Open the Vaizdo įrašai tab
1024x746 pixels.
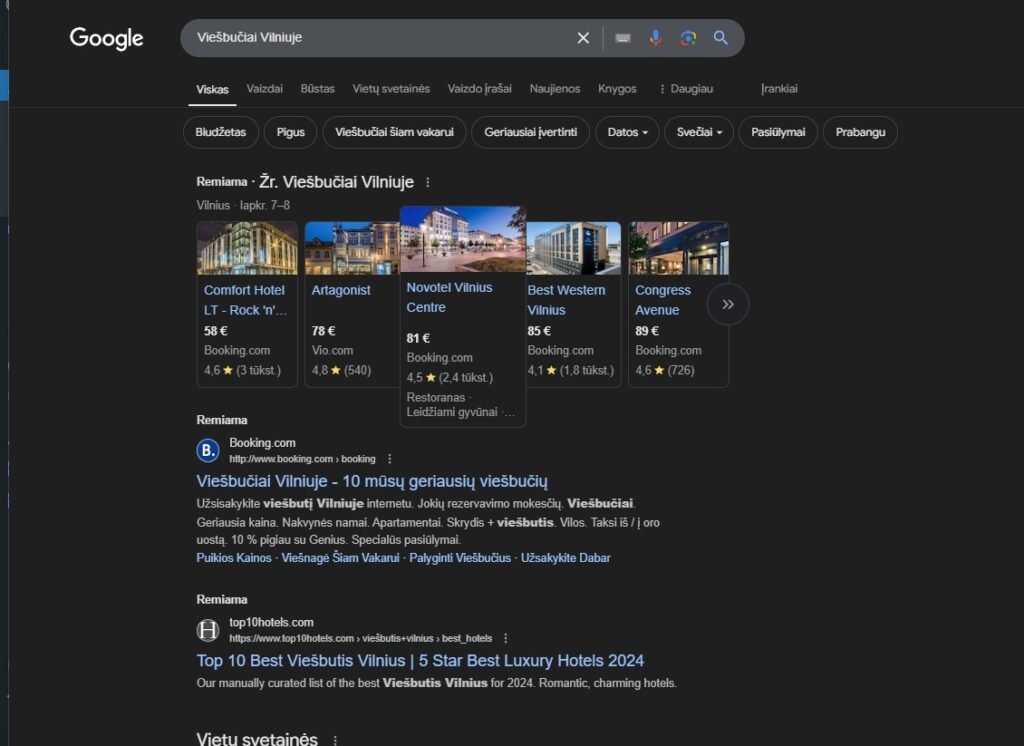pos(479,89)
